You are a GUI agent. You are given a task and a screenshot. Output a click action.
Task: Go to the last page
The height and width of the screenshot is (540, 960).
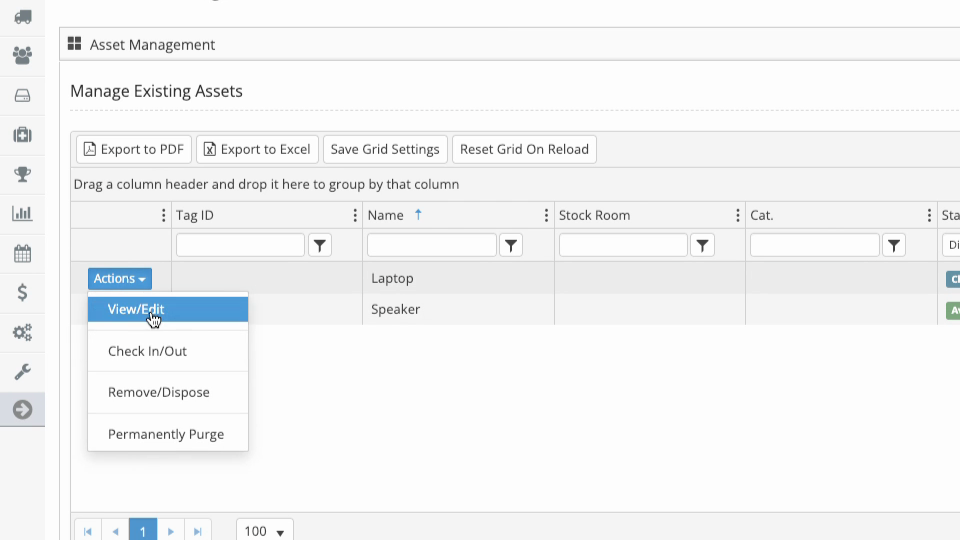(198, 531)
